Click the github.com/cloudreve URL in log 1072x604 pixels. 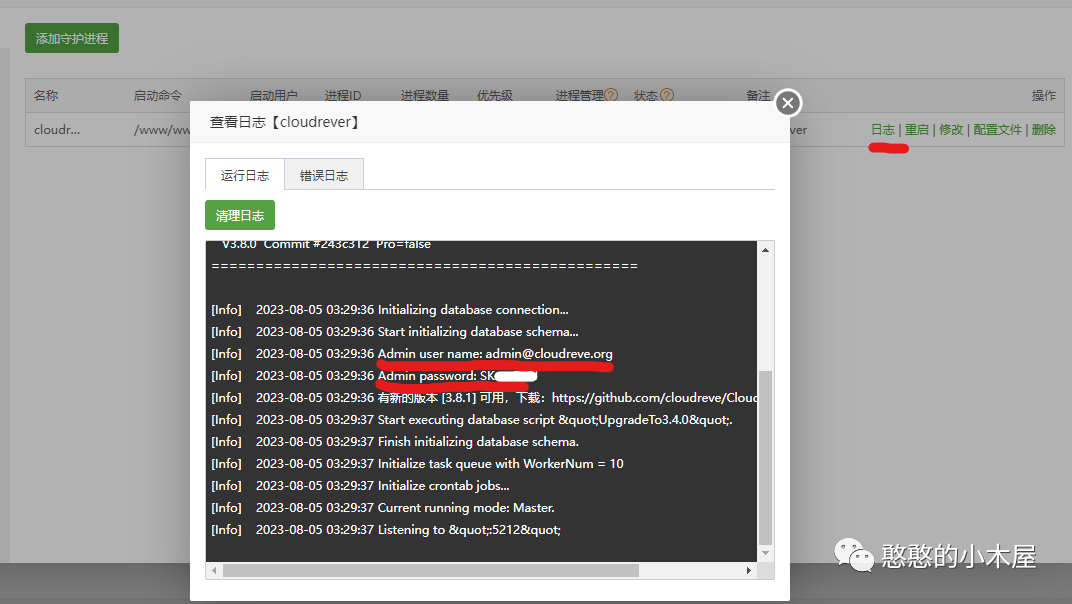[654, 397]
